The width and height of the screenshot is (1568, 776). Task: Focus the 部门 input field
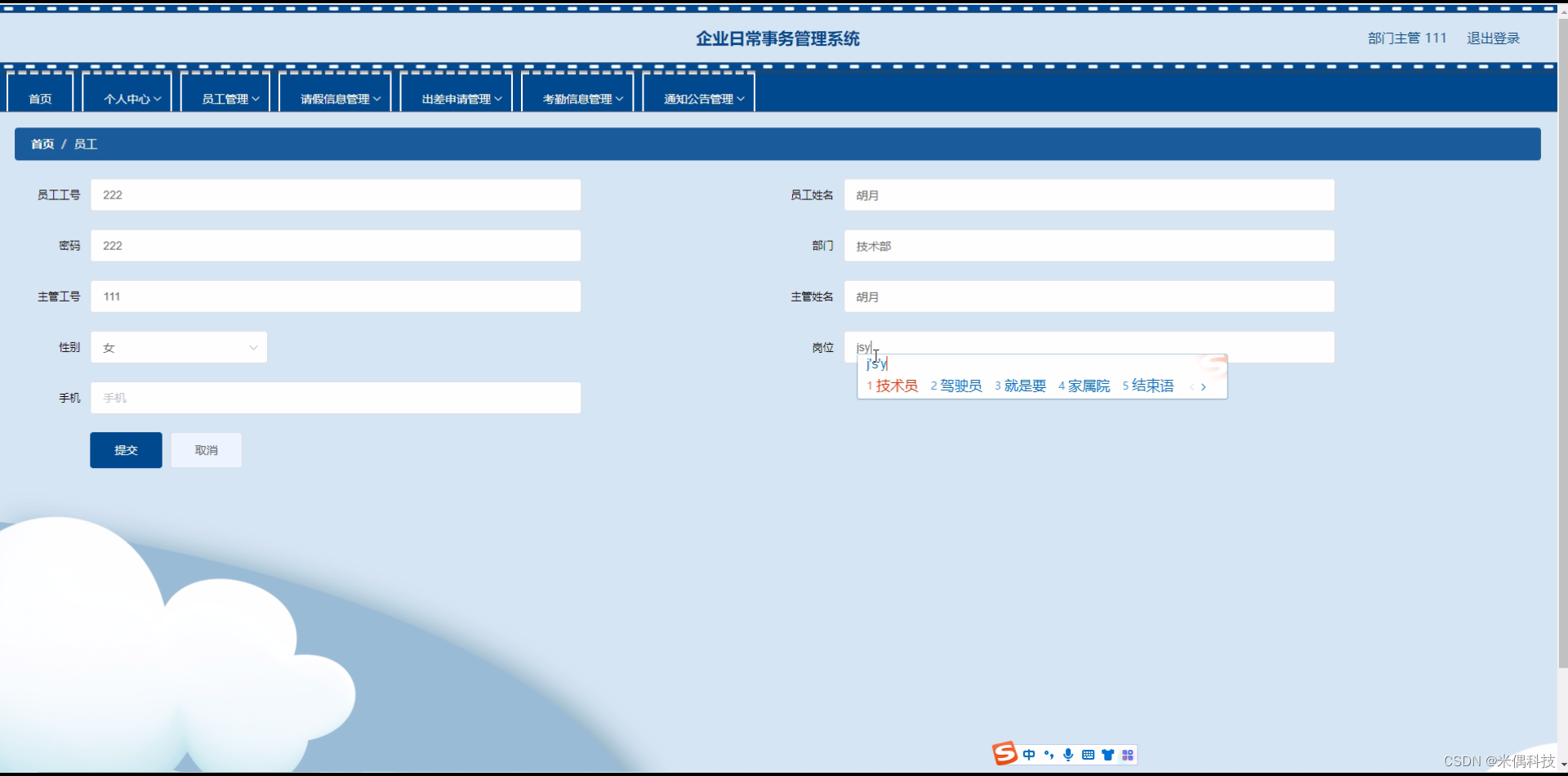tap(1089, 246)
